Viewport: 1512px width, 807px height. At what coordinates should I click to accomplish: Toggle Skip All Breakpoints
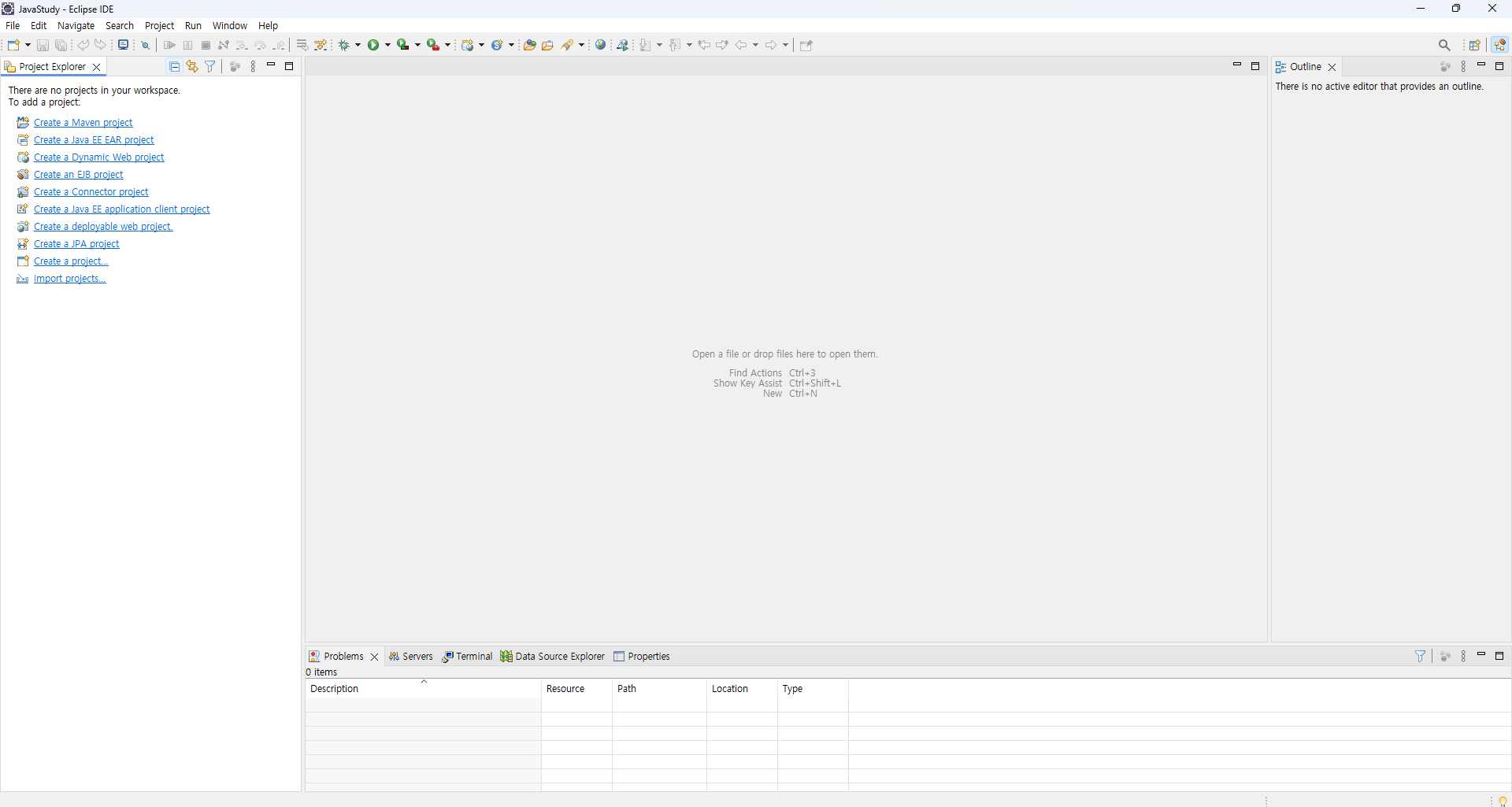point(146,45)
